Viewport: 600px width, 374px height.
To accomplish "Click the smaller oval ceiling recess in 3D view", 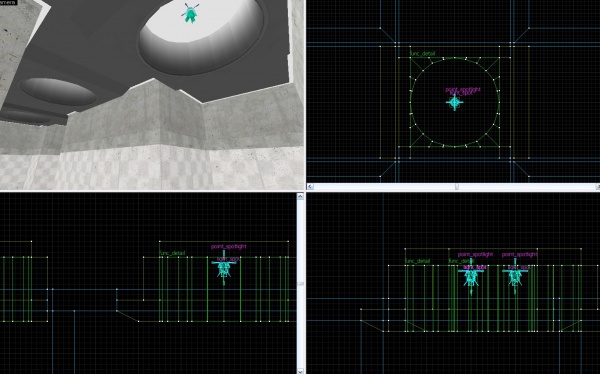I will (59, 91).
